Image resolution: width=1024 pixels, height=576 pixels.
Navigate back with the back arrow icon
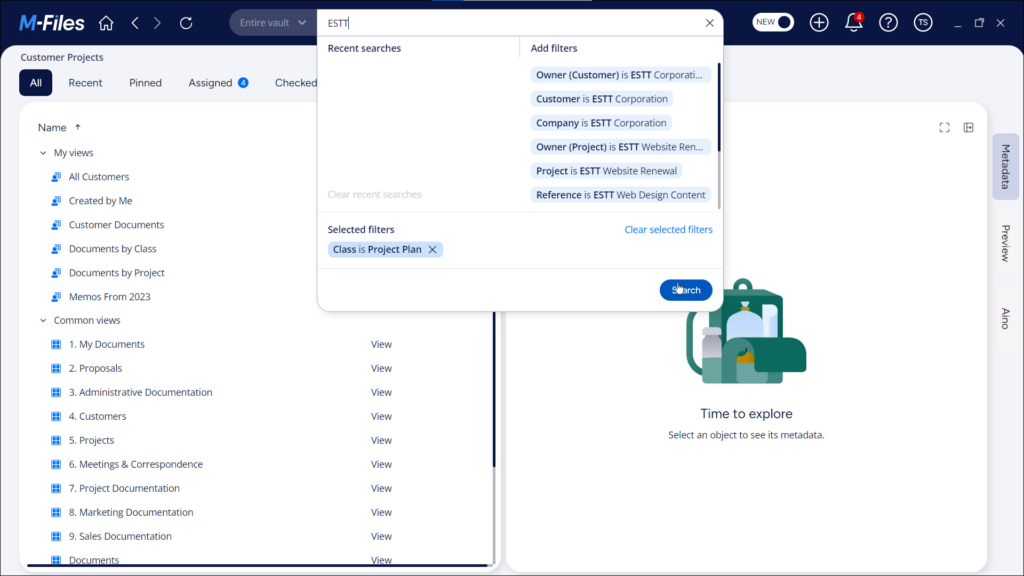[x=134, y=22]
